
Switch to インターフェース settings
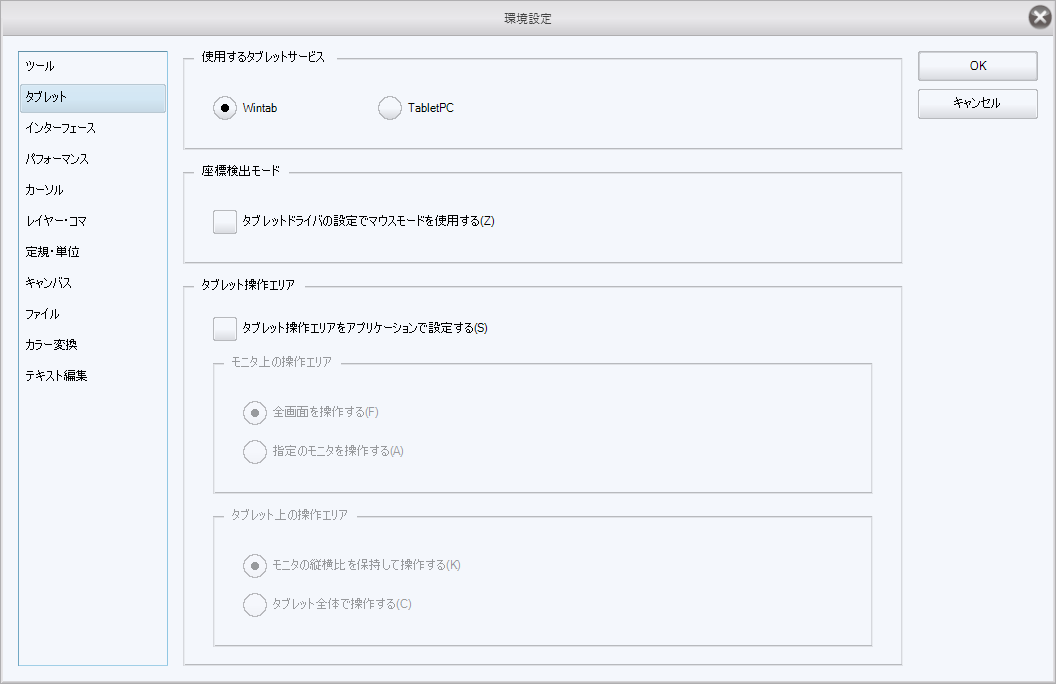(x=60, y=128)
